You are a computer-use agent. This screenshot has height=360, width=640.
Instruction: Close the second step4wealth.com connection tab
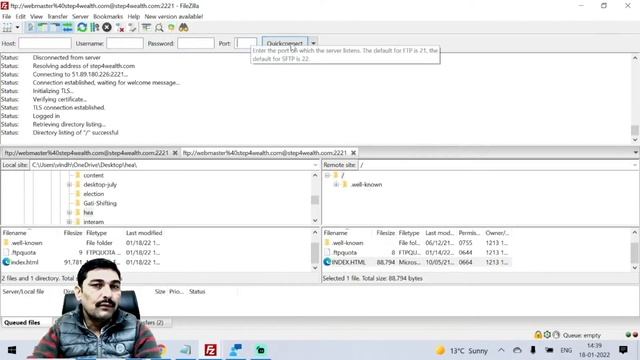[x=353, y=153]
